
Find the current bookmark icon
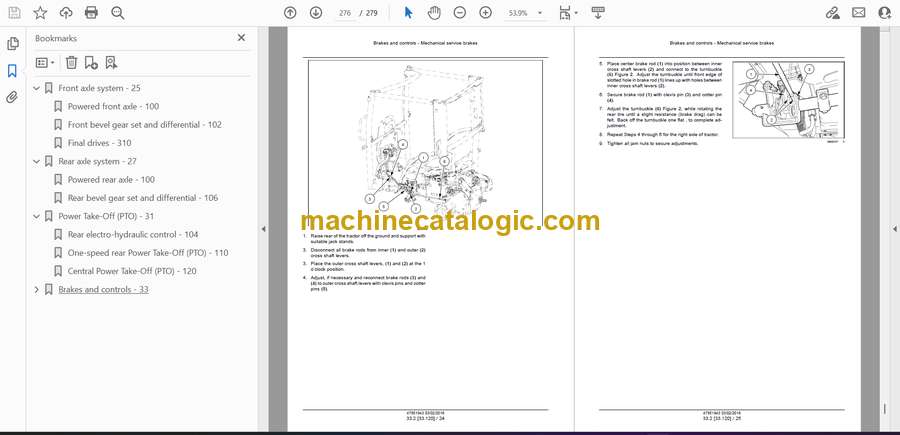point(111,63)
